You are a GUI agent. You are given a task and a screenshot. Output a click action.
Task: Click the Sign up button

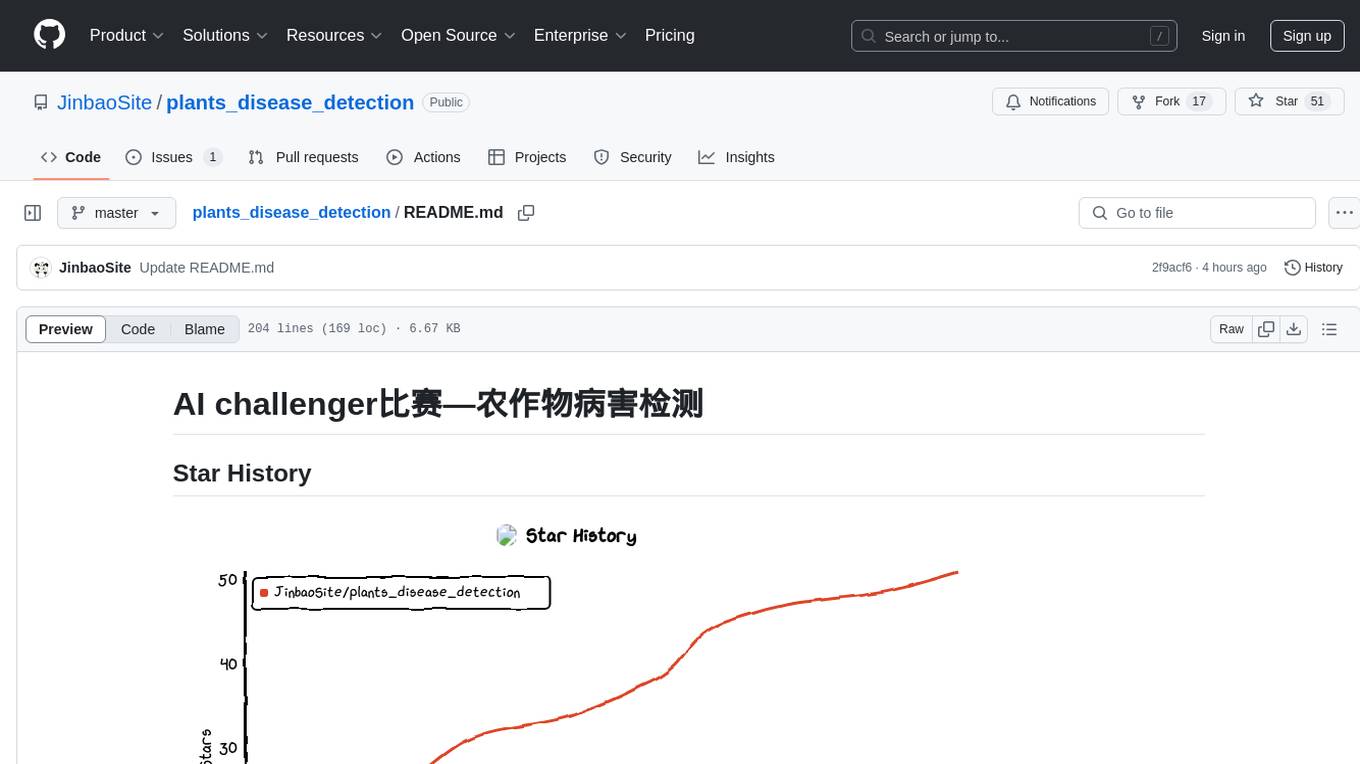[1307, 36]
